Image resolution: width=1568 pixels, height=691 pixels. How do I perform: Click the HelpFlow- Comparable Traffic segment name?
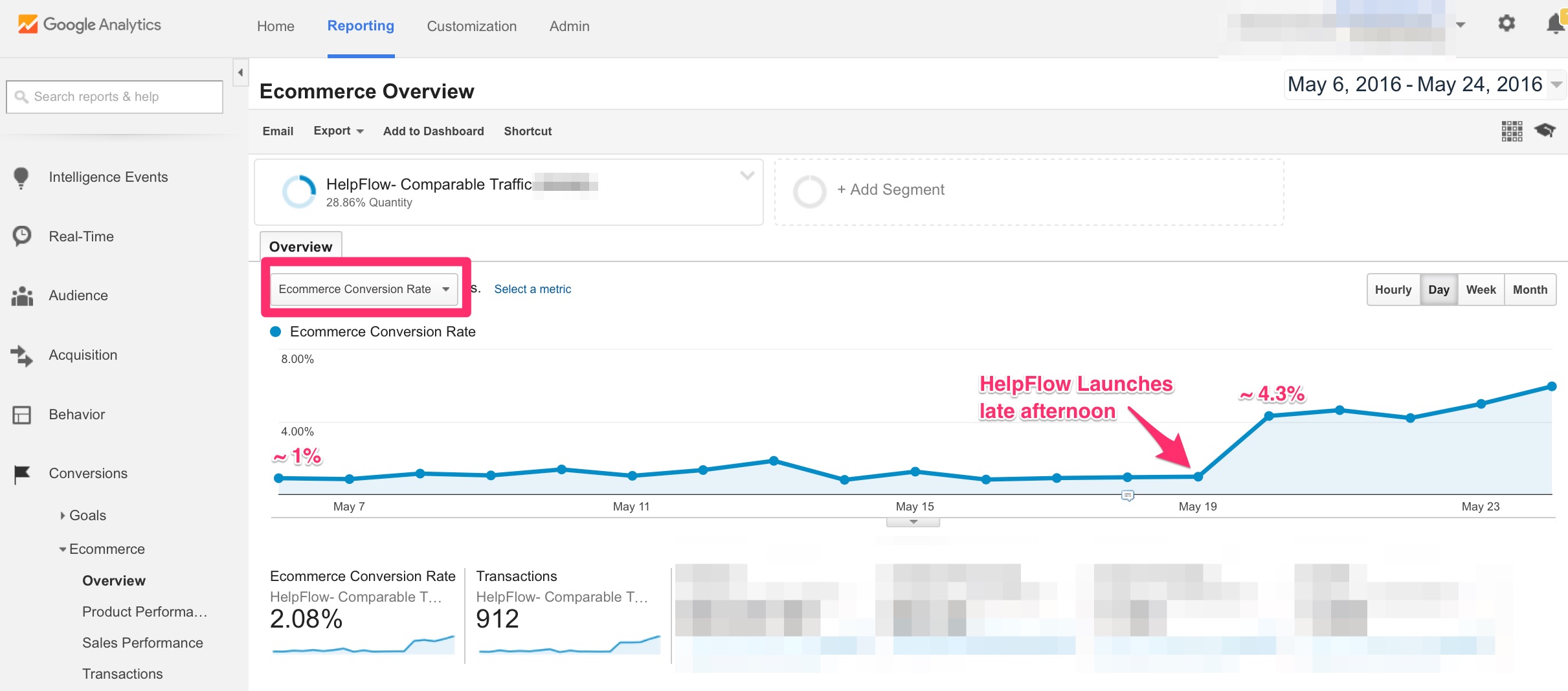tap(429, 184)
